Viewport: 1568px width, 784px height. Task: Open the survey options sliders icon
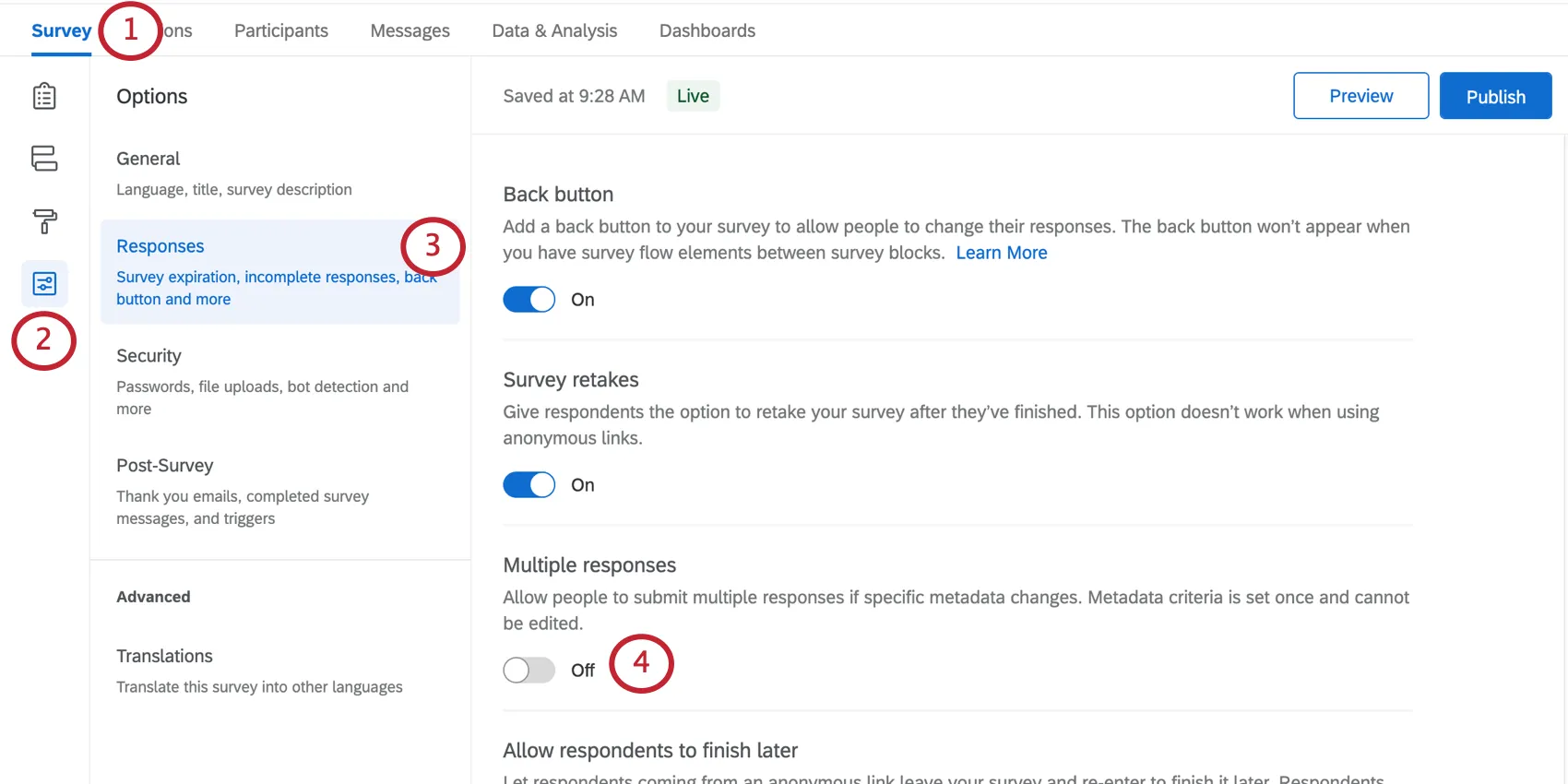click(x=44, y=284)
